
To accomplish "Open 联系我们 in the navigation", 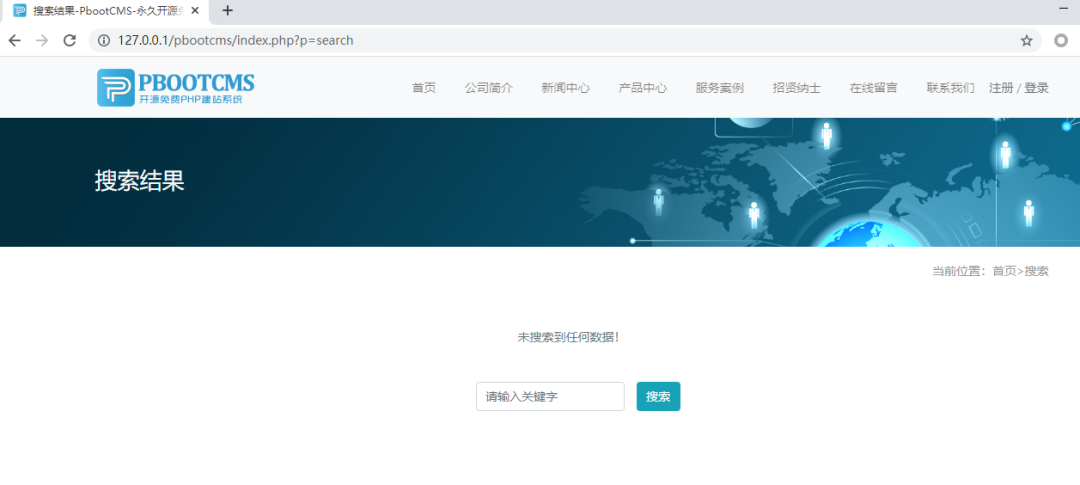I will [x=951, y=87].
